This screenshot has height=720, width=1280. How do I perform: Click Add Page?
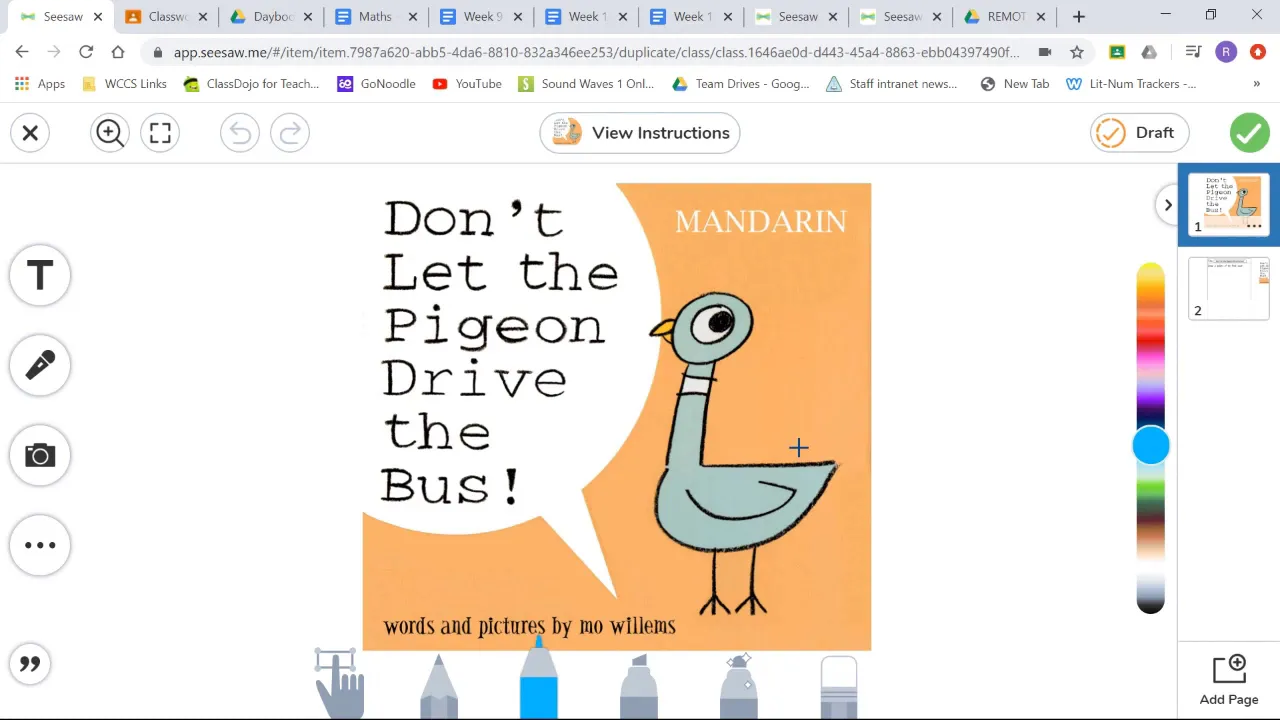coord(1229,681)
